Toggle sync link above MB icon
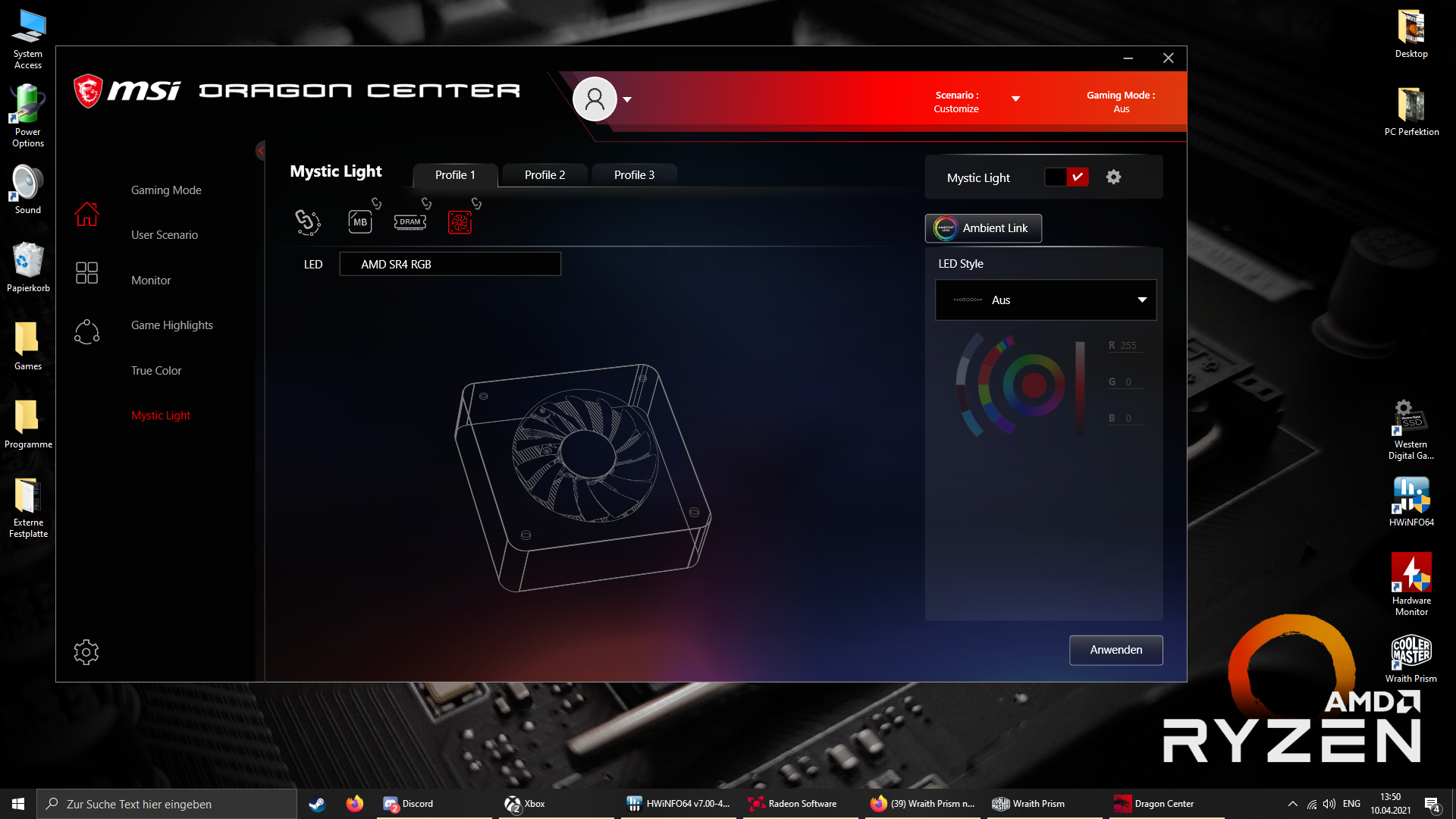Viewport: 1456px width, 819px height. 376,203
